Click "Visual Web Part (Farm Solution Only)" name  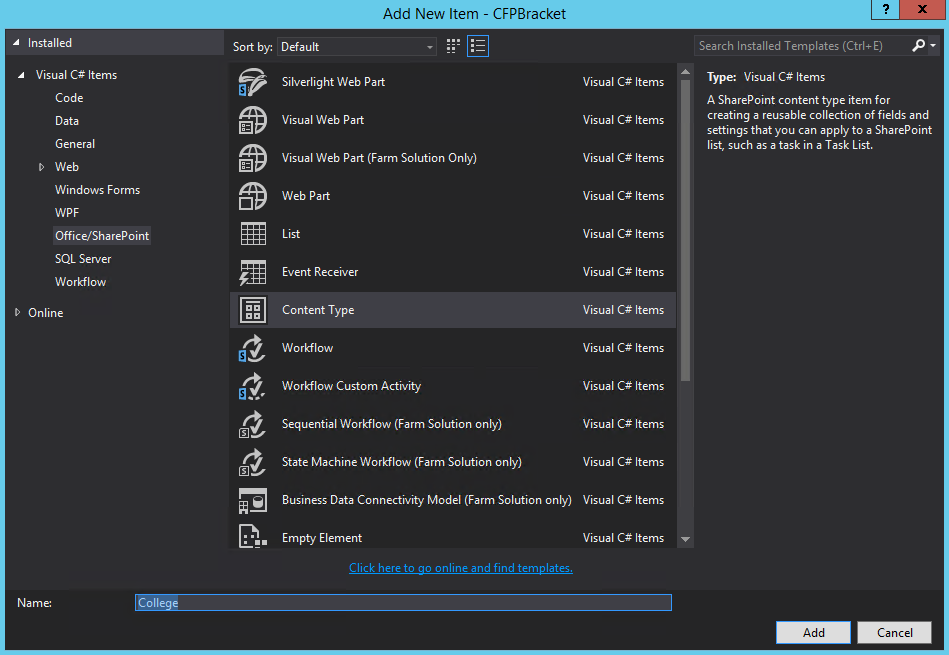click(x=379, y=158)
